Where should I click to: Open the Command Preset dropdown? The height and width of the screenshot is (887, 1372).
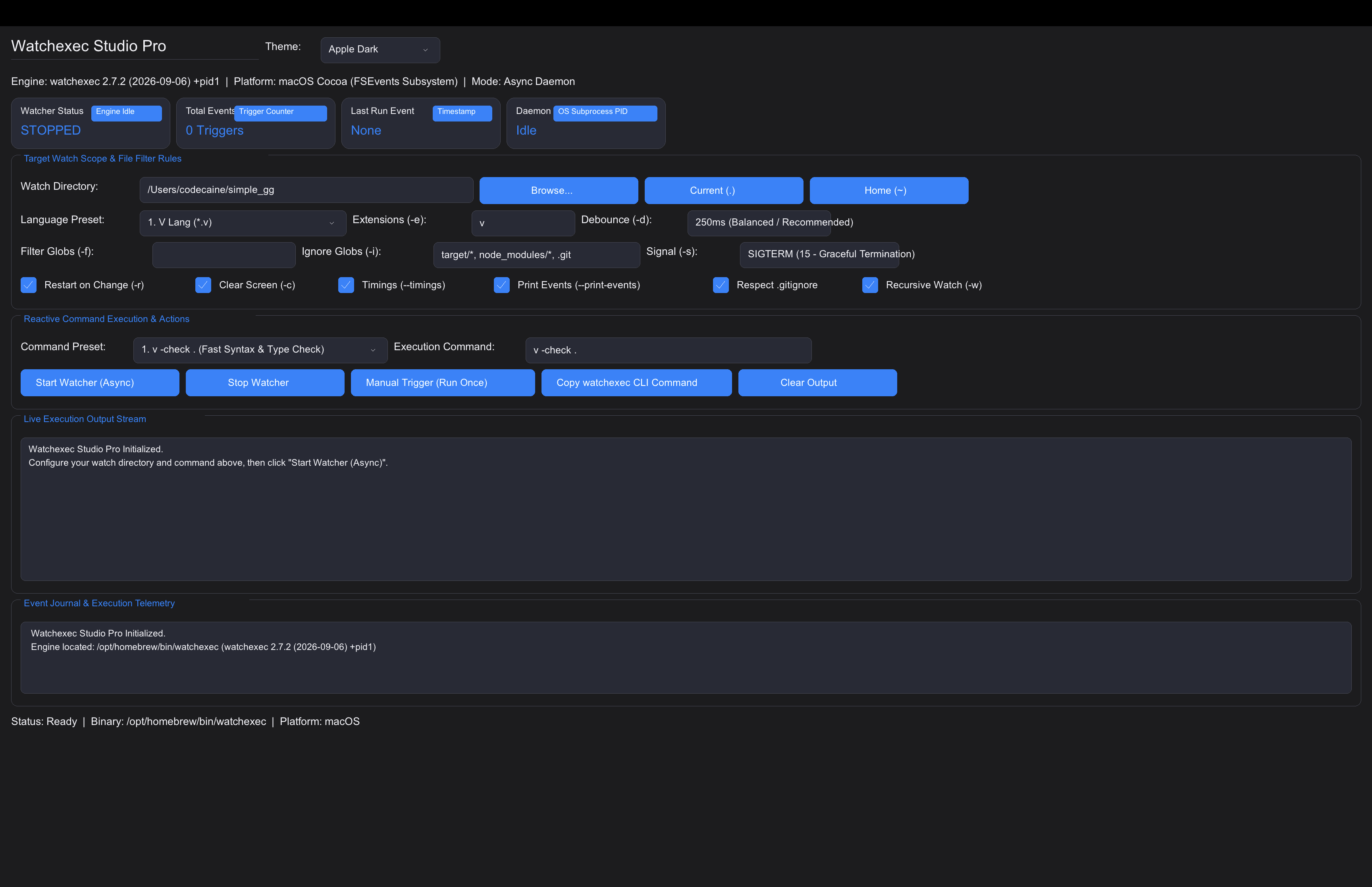(260, 350)
